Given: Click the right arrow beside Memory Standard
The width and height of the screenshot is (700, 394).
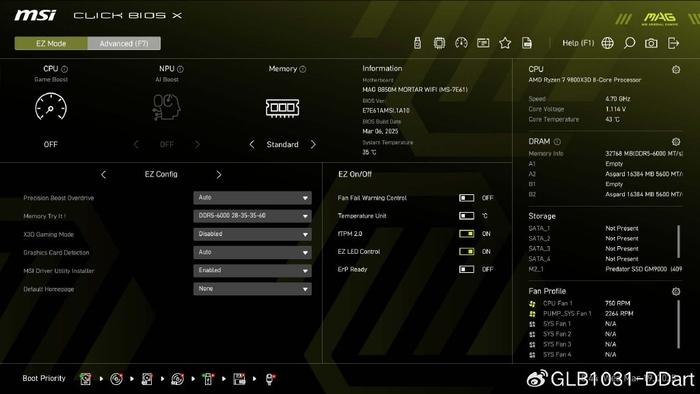Looking at the screenshot, I should pos(313,145).
